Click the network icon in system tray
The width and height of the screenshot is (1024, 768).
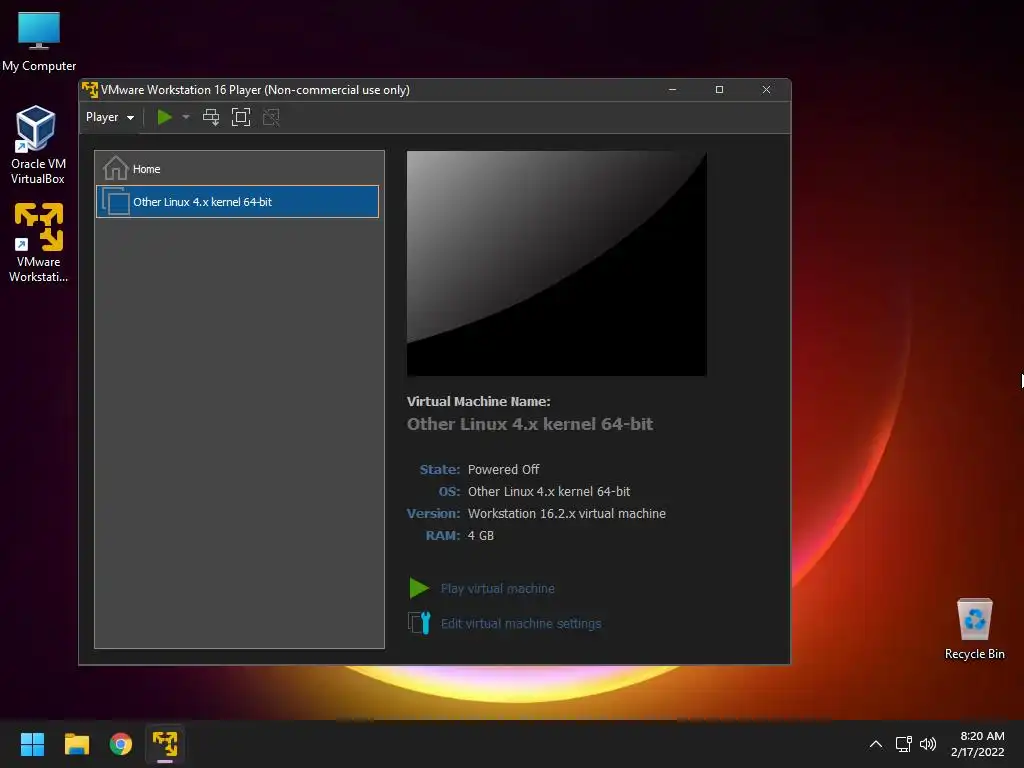[x=903, y=744]
